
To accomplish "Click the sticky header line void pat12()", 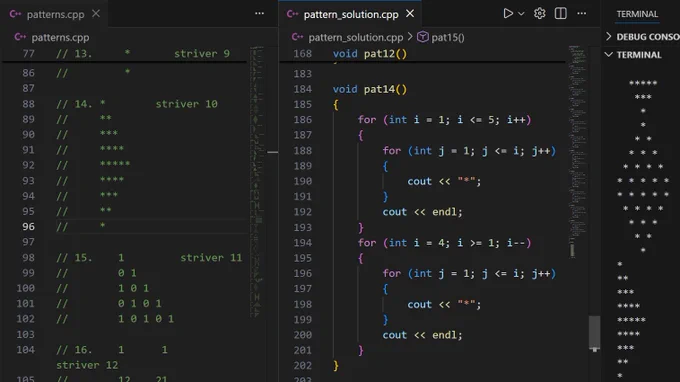I will point(370,53).
